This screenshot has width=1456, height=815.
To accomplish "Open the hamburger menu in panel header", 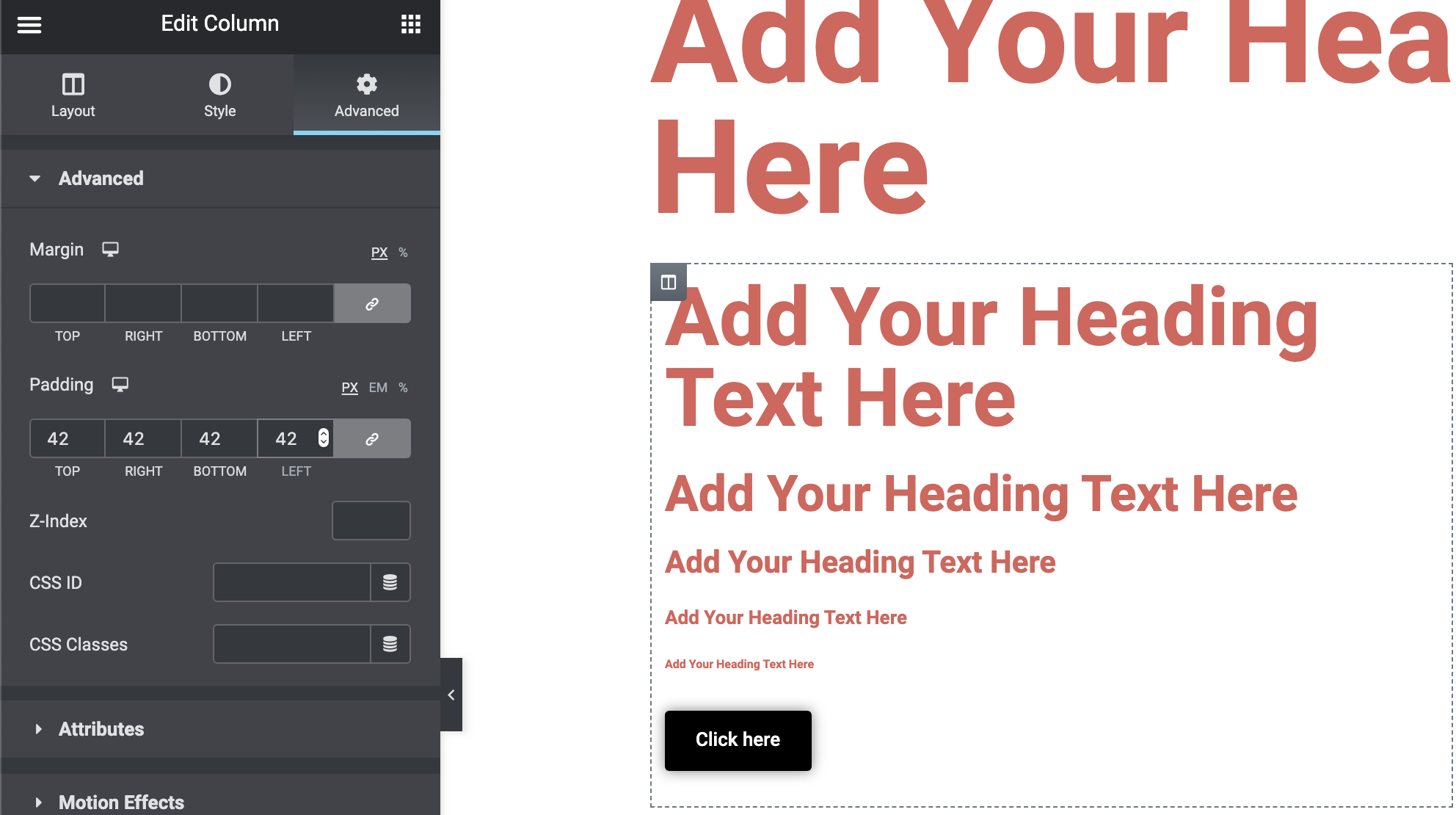I will [x=29, y=24].
